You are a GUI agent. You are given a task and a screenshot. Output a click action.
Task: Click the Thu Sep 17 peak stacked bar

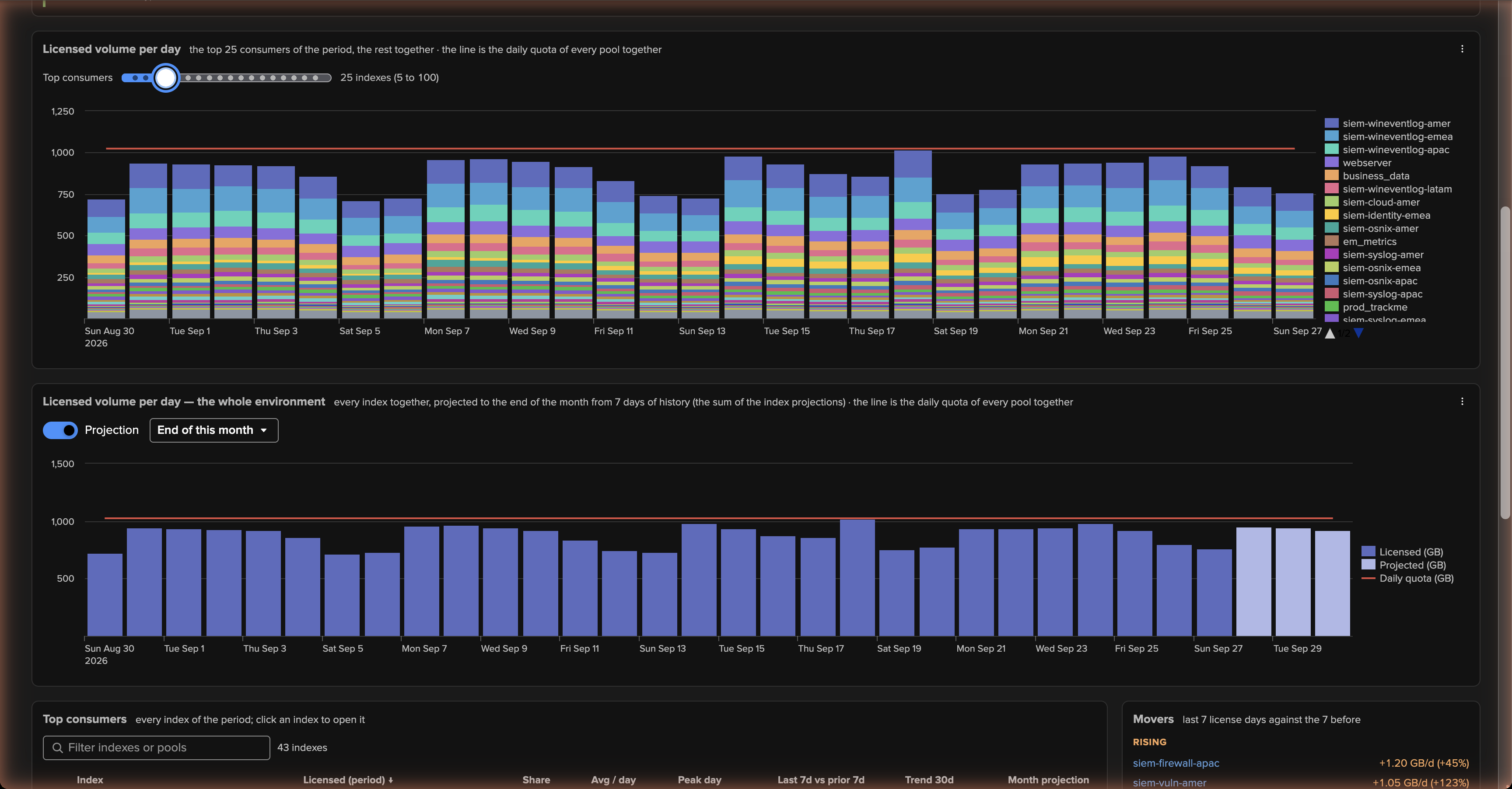[x=913, y=235]
